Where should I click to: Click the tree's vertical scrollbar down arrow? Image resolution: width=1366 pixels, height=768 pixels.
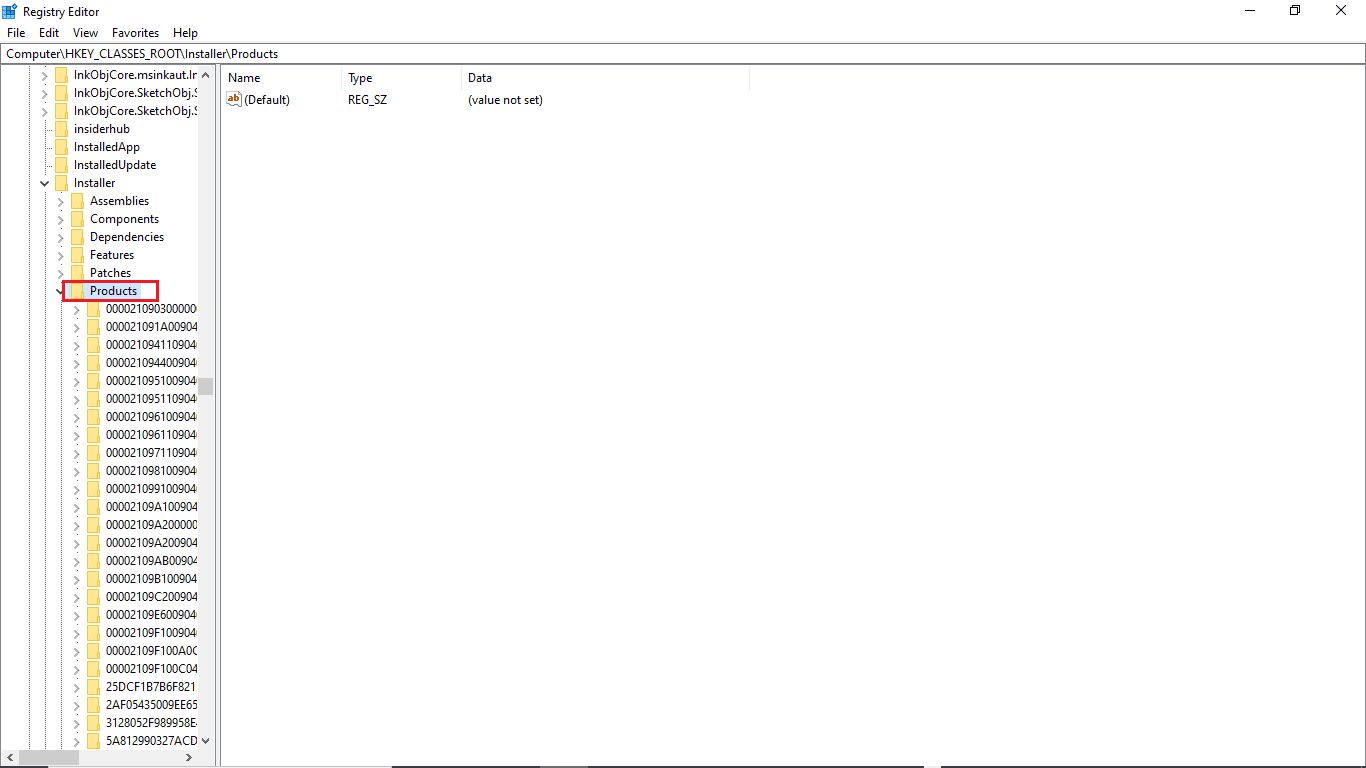point(206,741)
